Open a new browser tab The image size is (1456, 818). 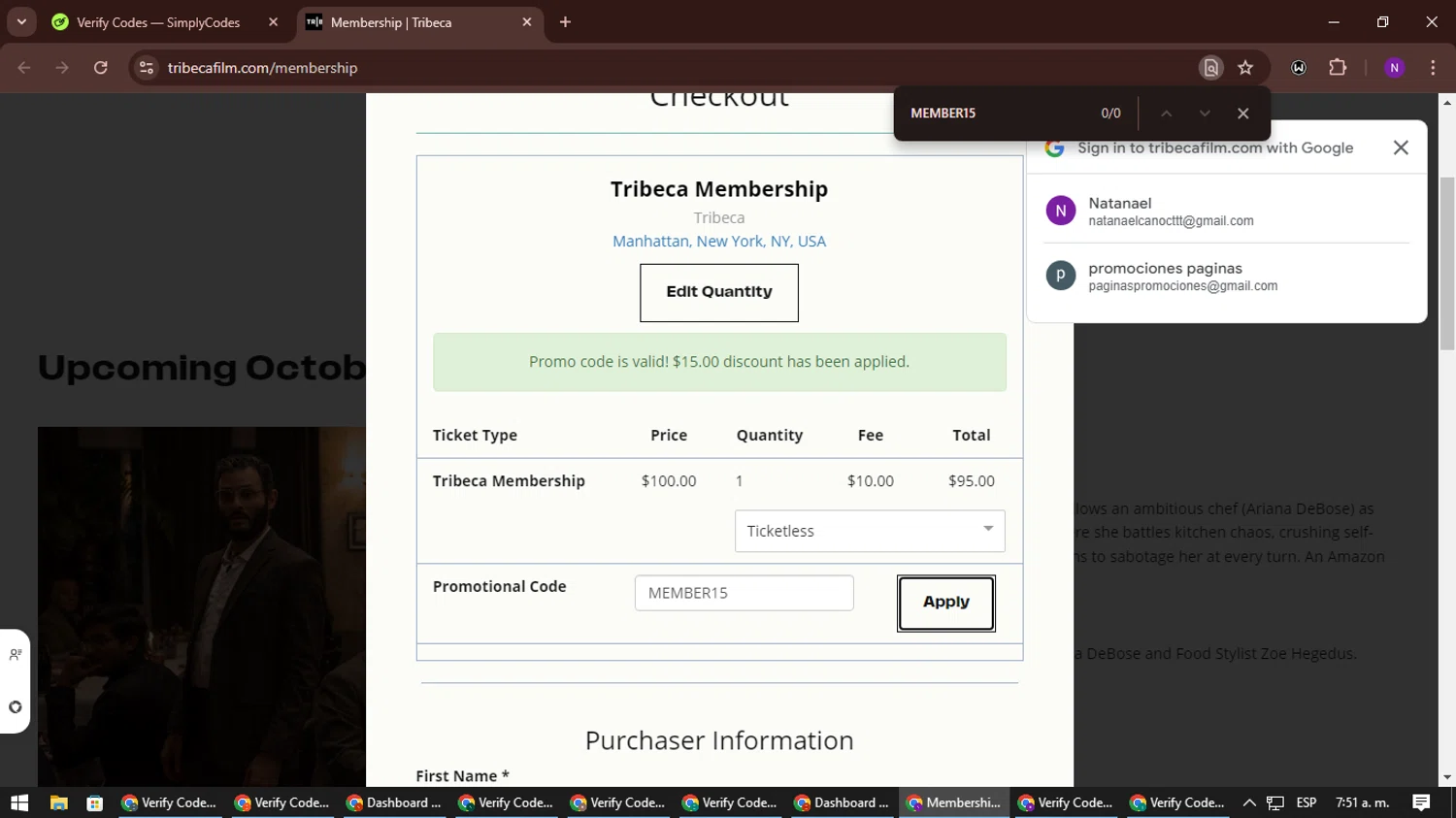(x=565, y=22)
